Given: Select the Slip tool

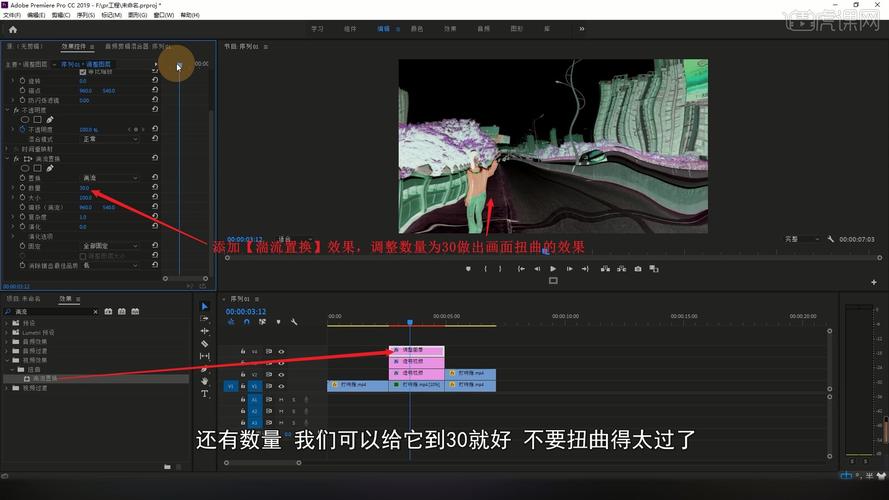Looking at the screenshot, I should pos(205,356).
